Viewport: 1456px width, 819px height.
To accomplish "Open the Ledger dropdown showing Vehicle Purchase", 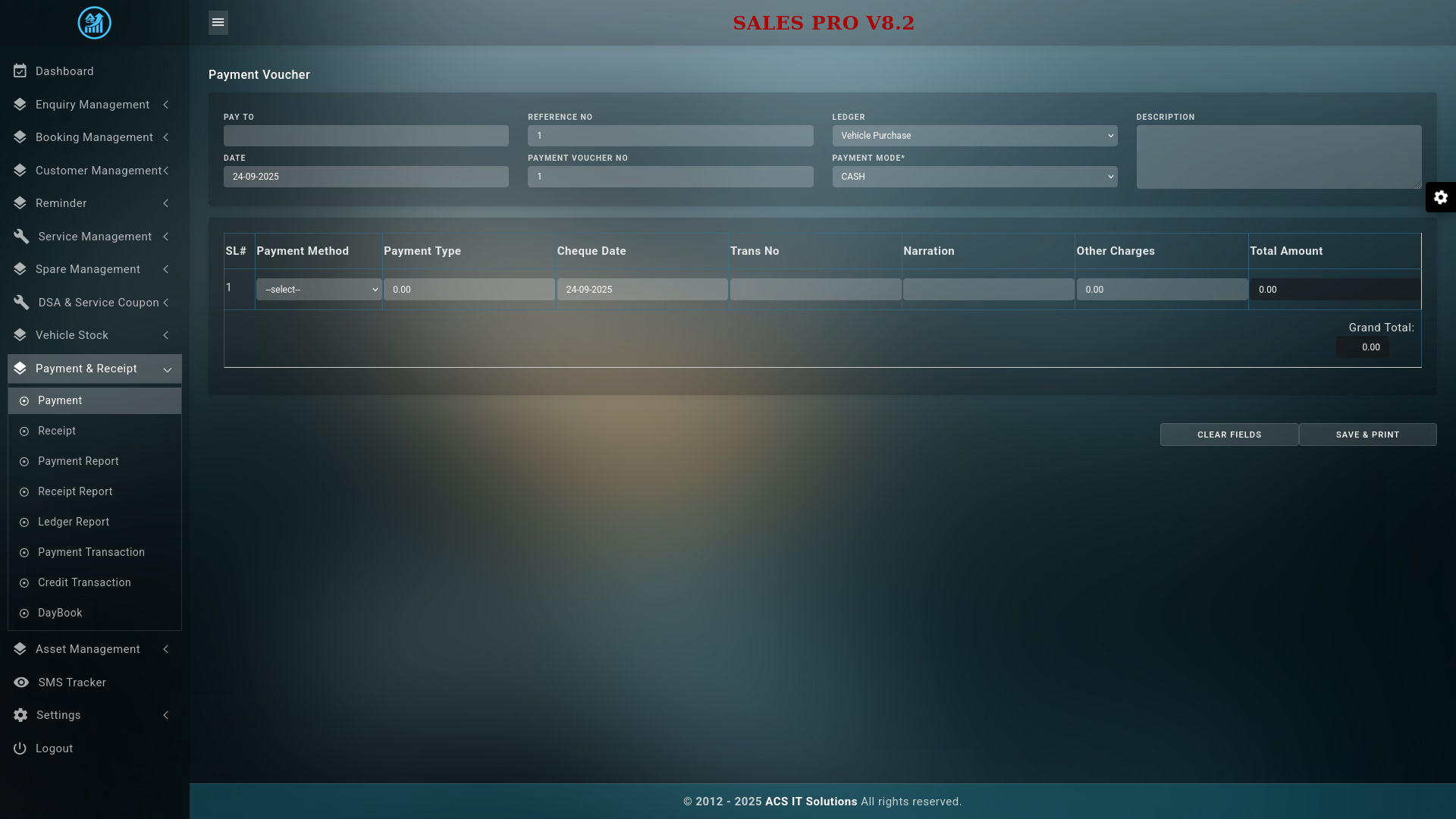I will click(974, 136).
